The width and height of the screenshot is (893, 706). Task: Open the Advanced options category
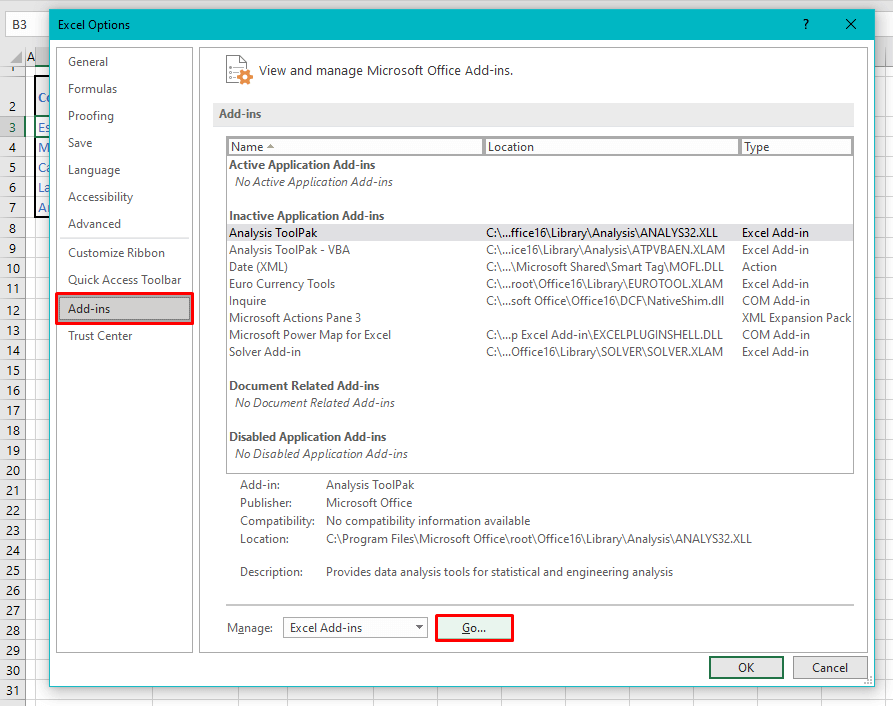point(92,225)
